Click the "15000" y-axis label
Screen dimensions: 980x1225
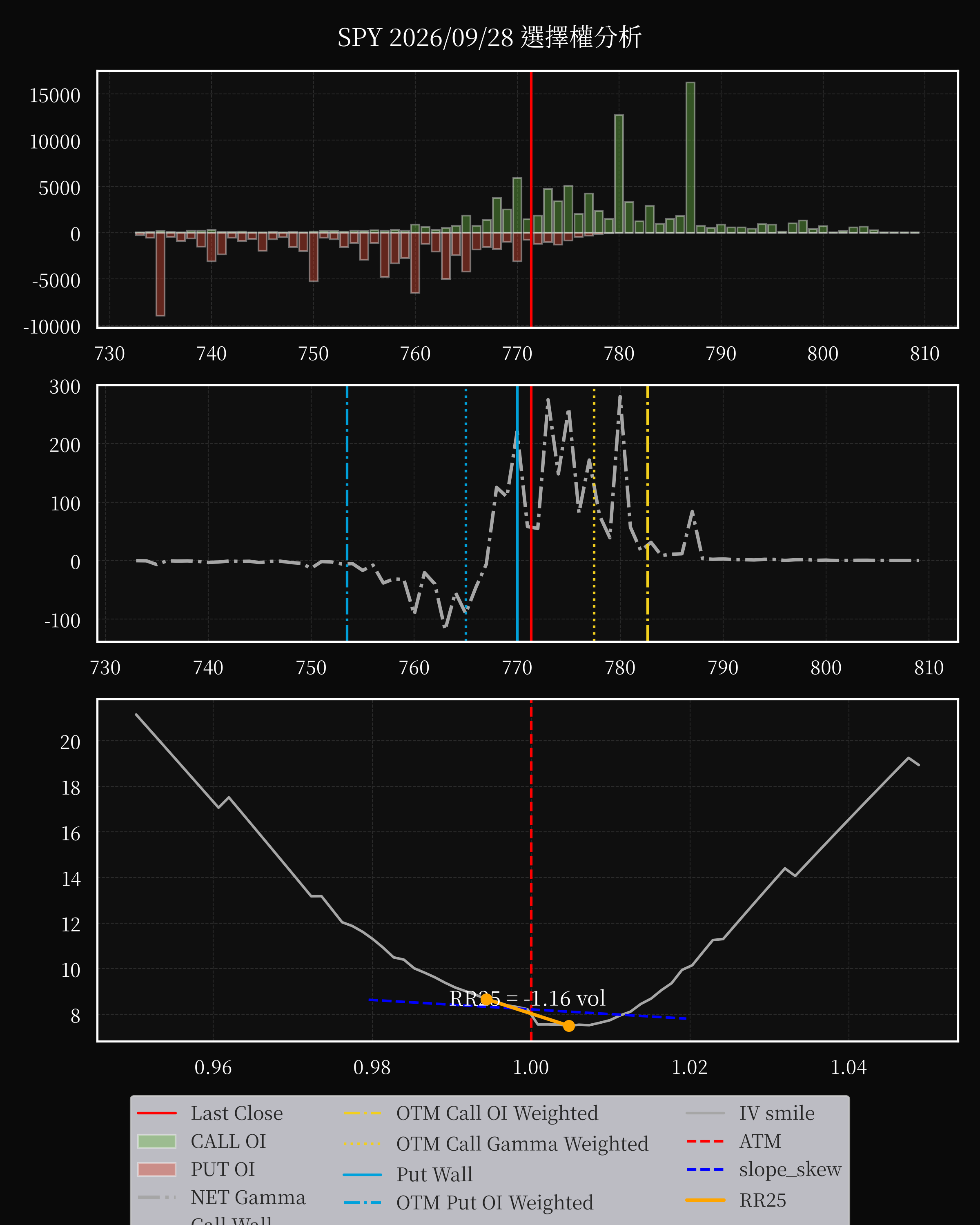(55, 96)
